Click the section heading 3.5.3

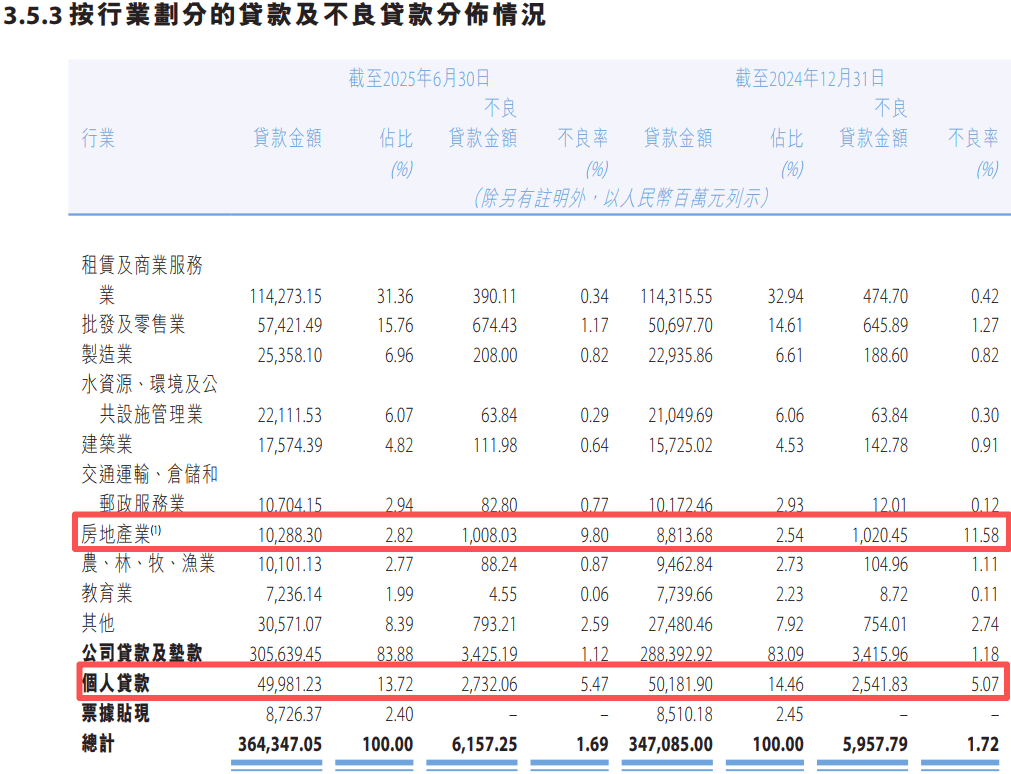[275, 17]
